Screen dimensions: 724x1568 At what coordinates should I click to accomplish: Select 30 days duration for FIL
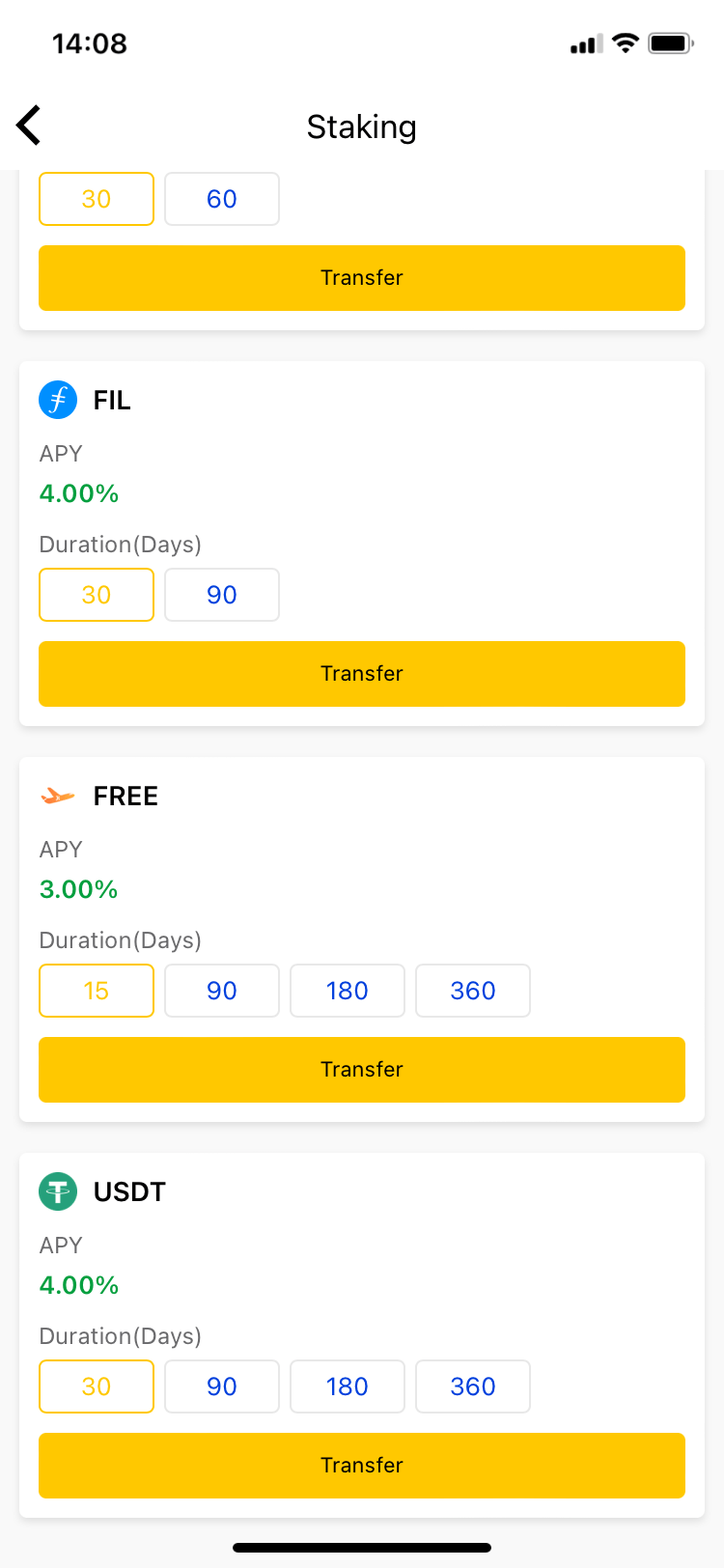point(97,595)
